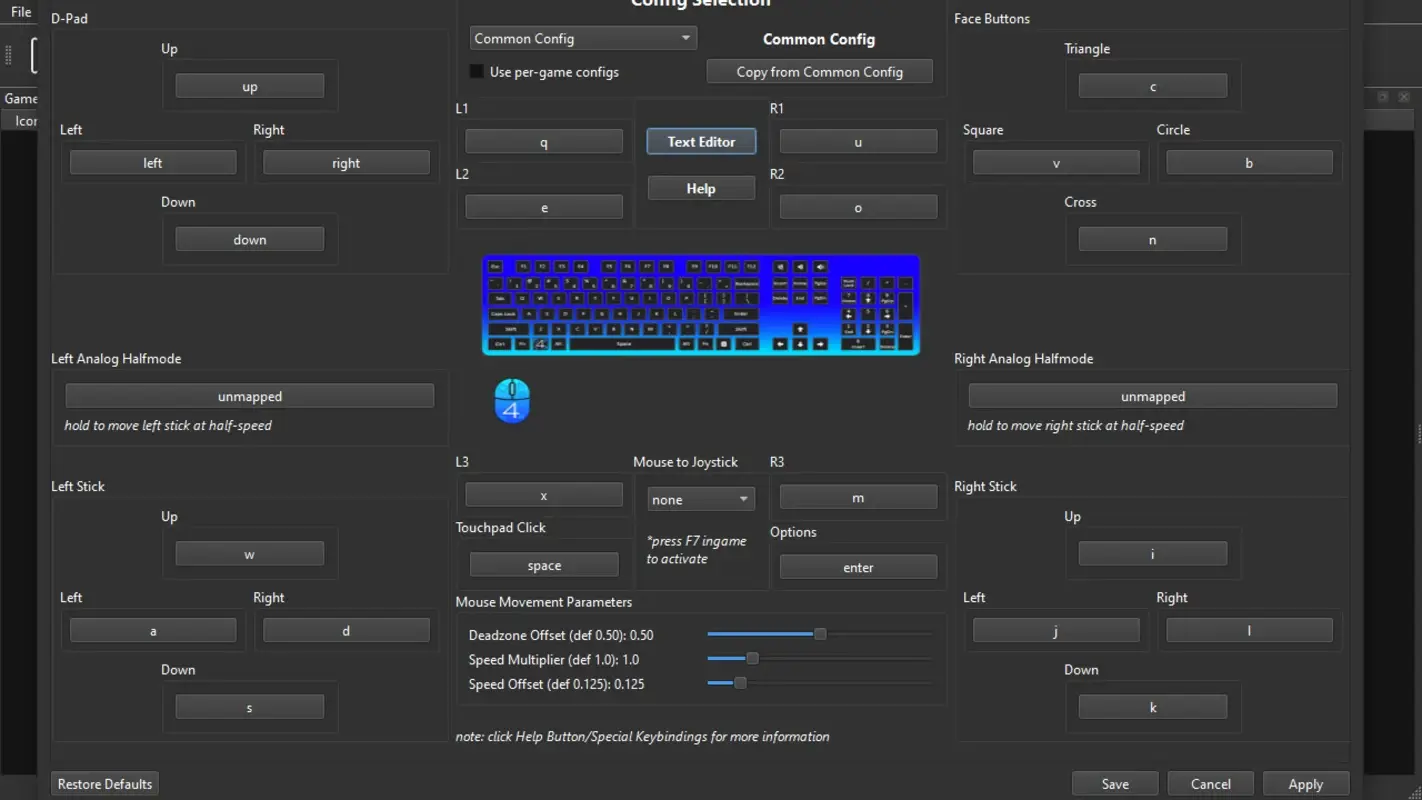Viewport: 1422px width, 800px height.
Task: Click the keyboard layout diagram
Action: tap(700, 305)
